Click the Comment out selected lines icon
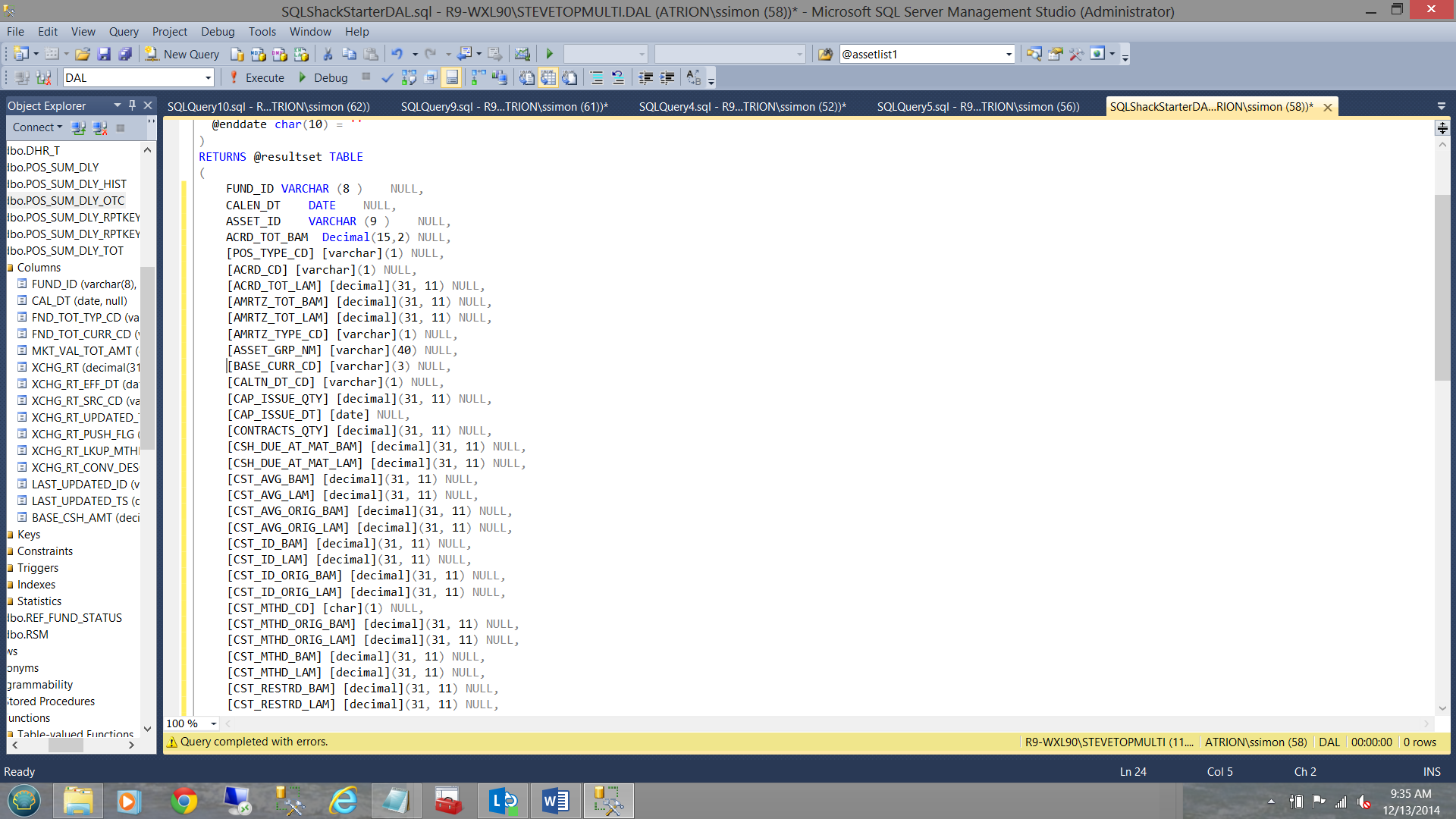Image resolution: width=1456 pixels, height=819 pixels. click(597, 77)
